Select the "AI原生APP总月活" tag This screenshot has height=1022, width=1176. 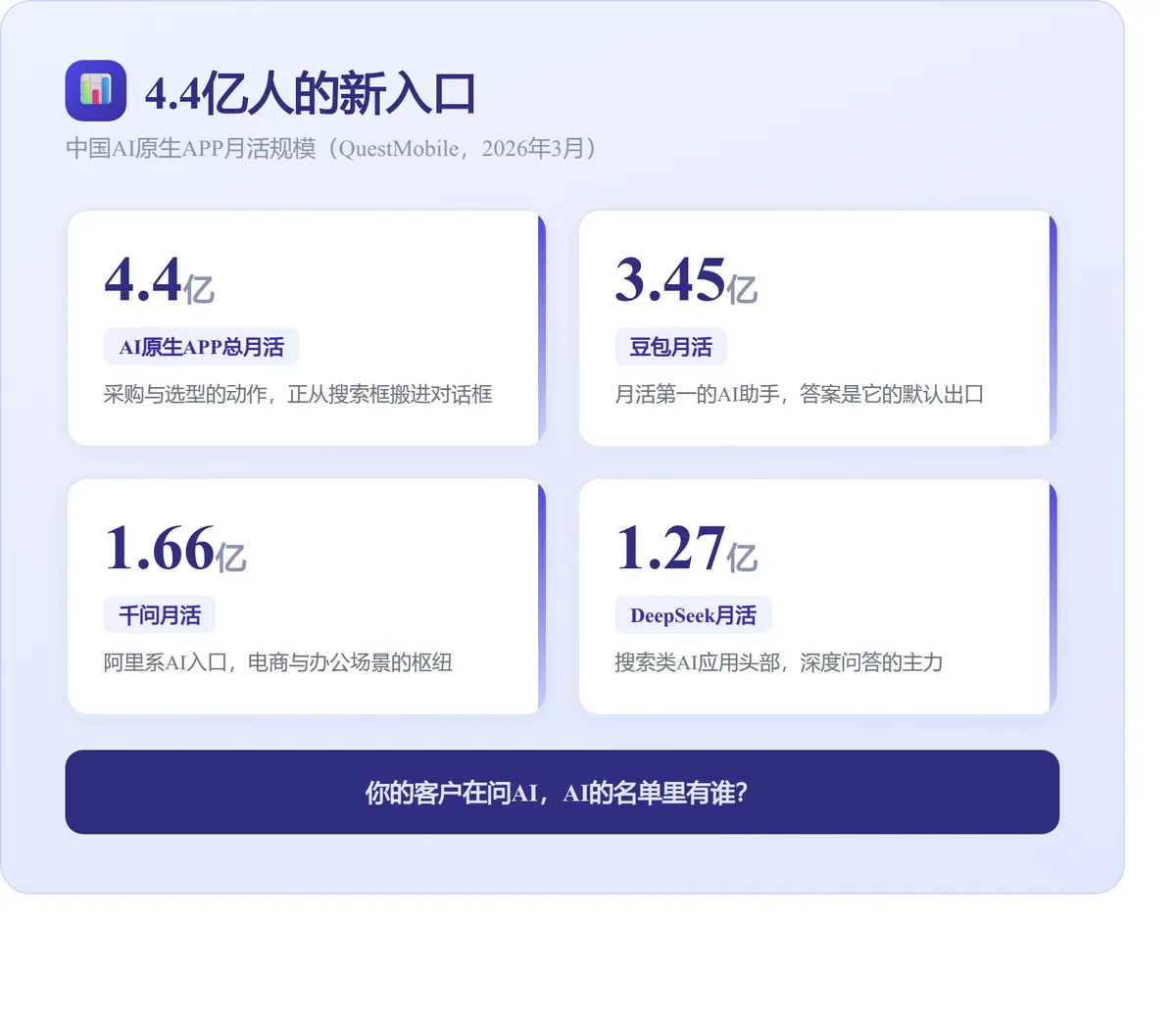click(201, 347)
